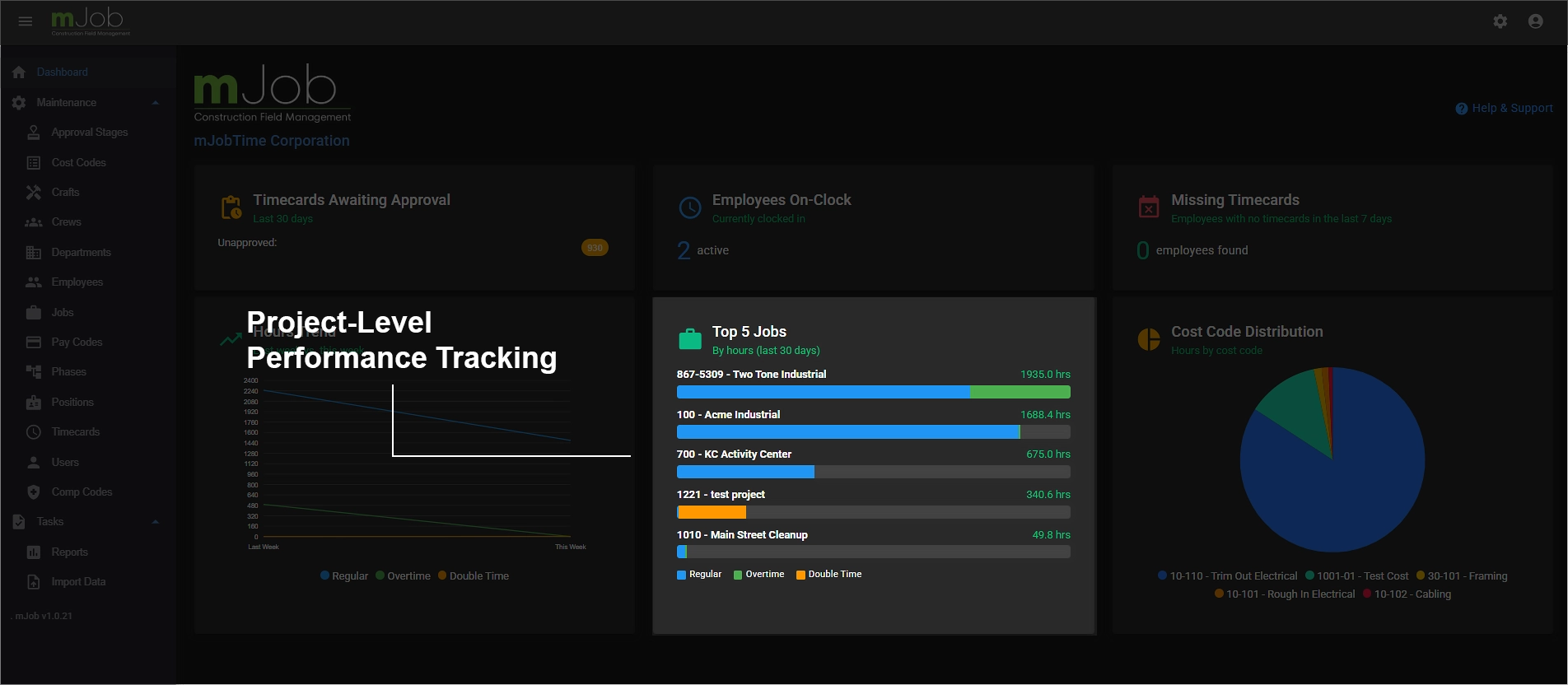This screenshot has width=1568, height=685.
Task: Click the 700 KC Activity Center bar
Action: [x=874, y=473]
